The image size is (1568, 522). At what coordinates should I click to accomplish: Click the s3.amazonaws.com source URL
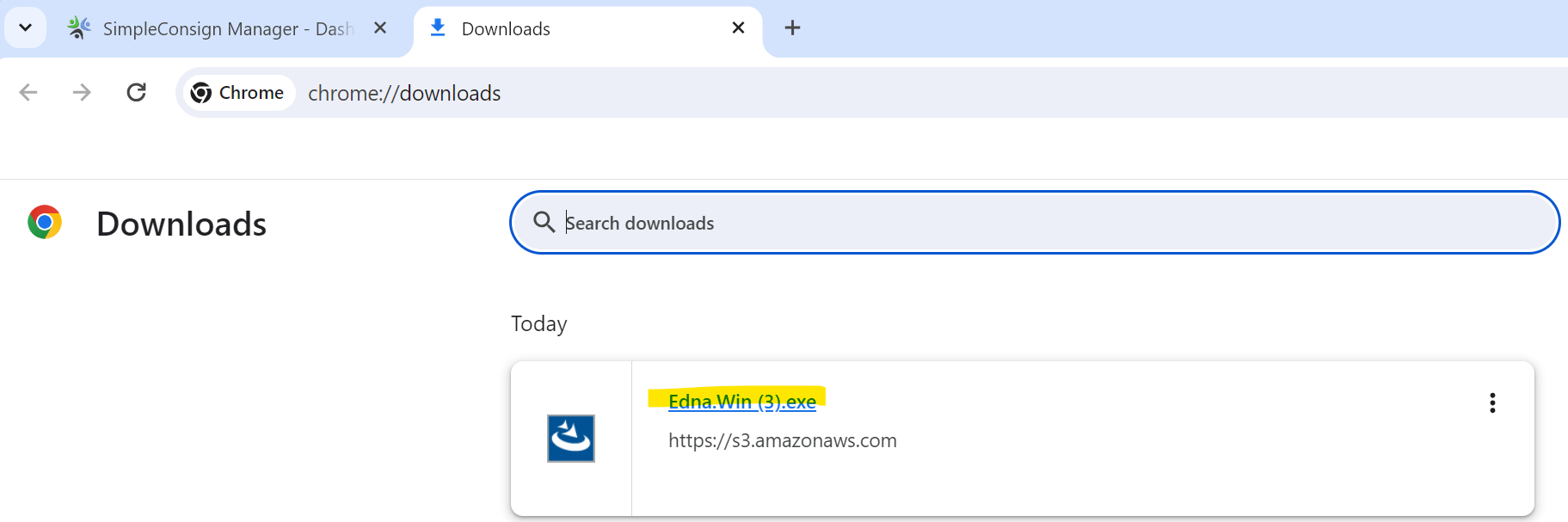tap(782, 441)
